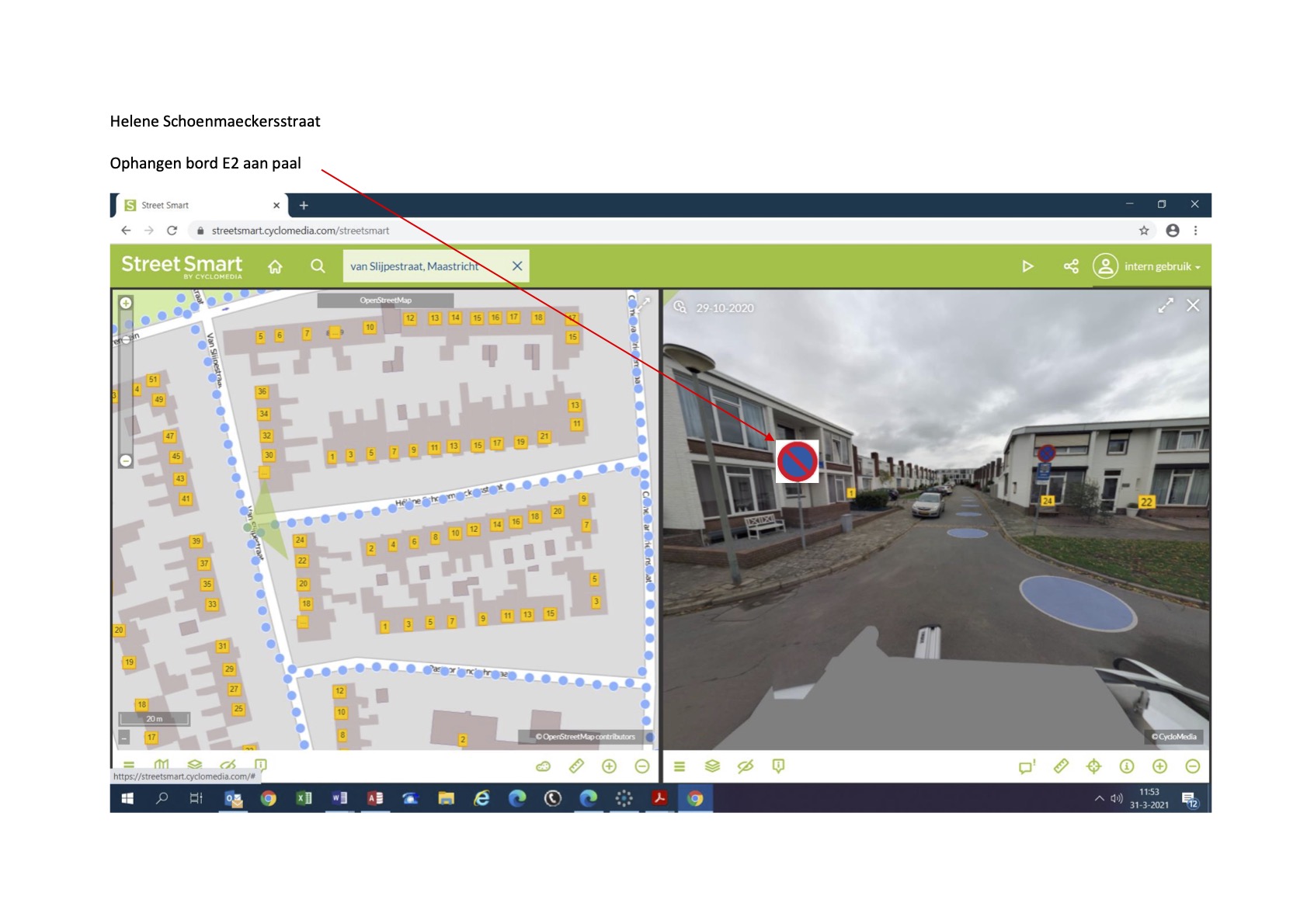Open Windows taskbar search
Image resolution: width=1307 pixels, height=924 pixels.
(162, 798)
